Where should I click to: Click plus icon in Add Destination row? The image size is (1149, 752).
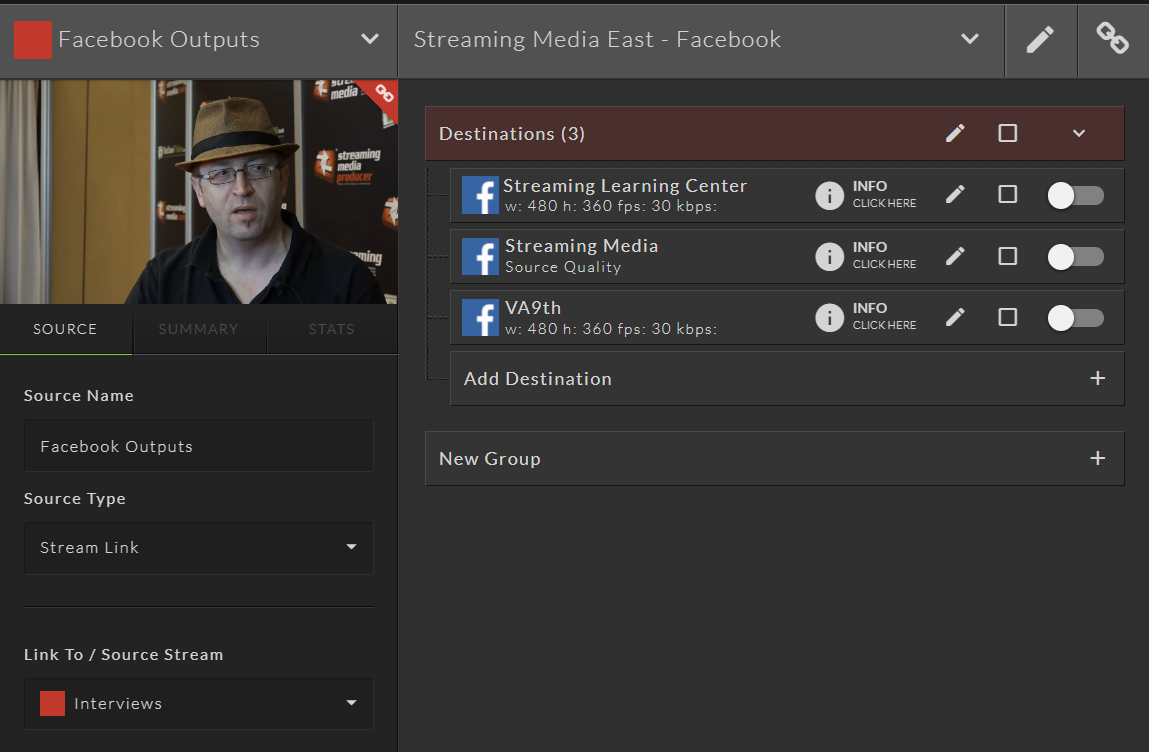pos(1098,378)
